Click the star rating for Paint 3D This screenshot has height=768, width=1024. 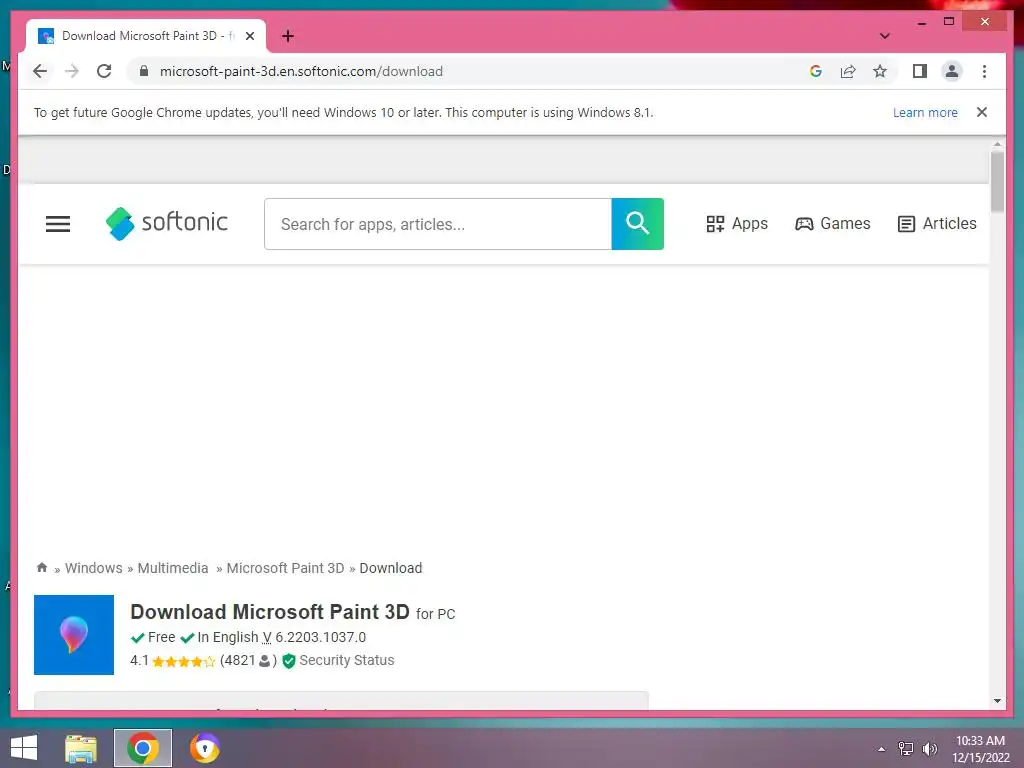click(184, 661)
